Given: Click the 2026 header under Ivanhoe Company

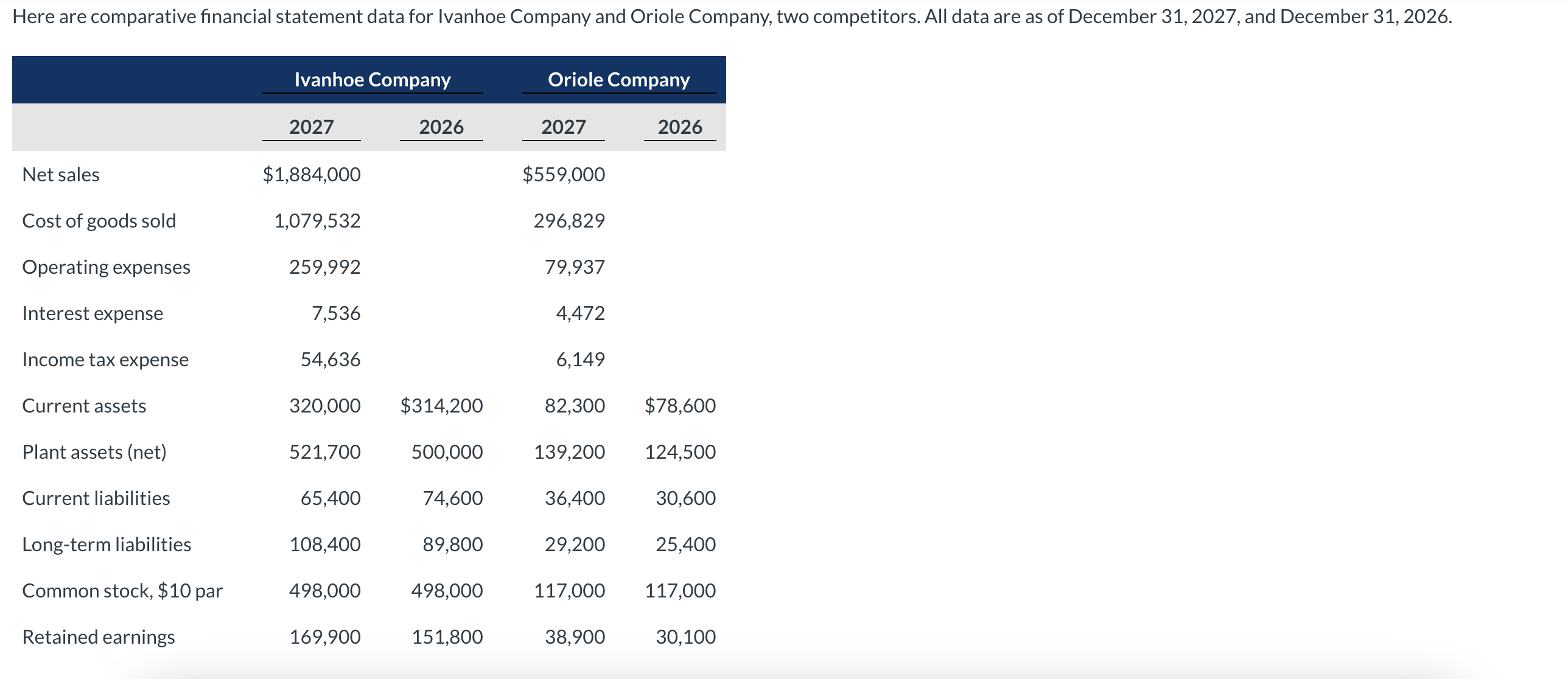Looking at the screenshot, I should [441, 127].
